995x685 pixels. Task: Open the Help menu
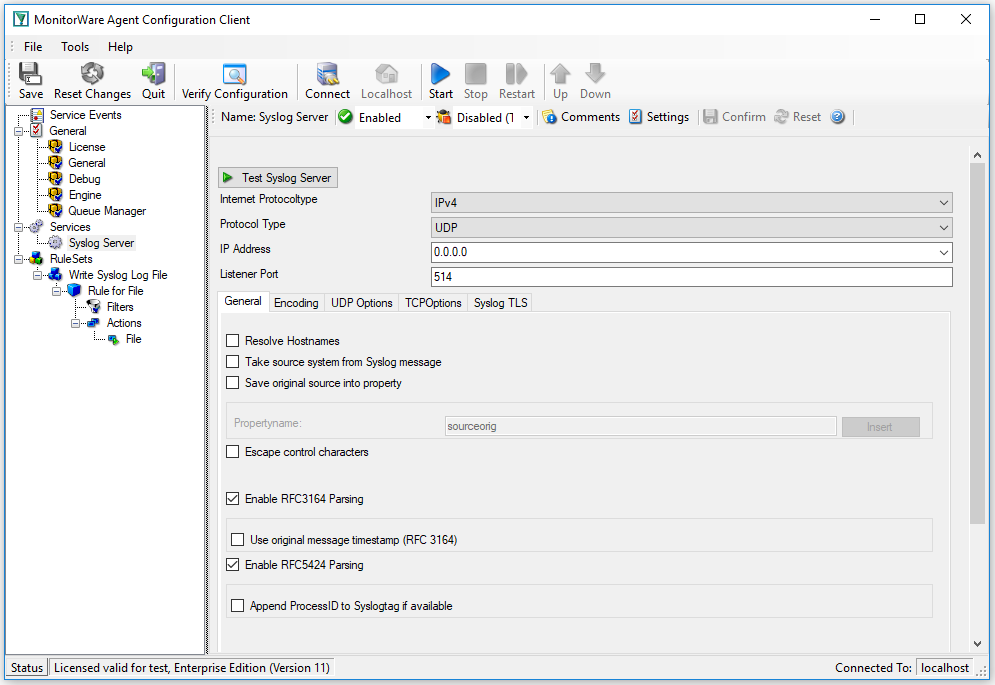coord(120,47)
